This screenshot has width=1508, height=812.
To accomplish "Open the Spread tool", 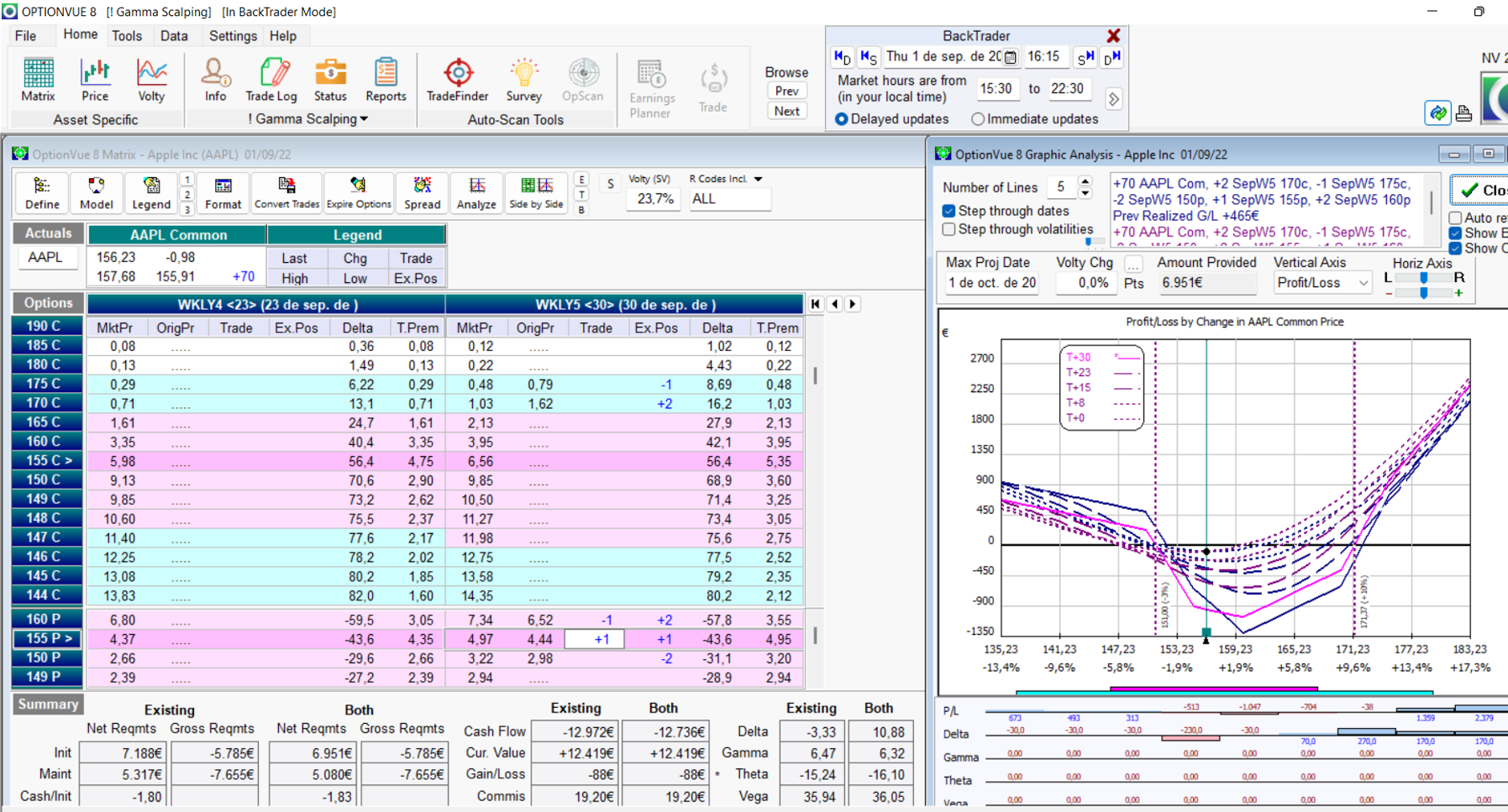I will click(x=422, y=193).
